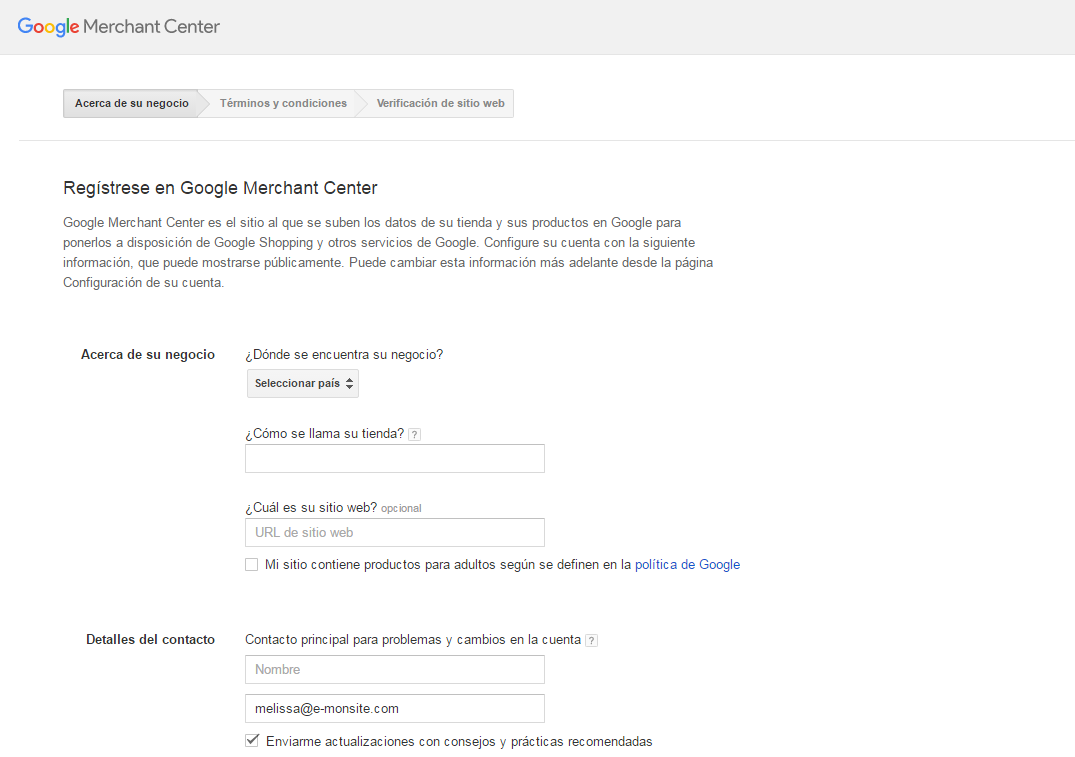Viewport: 1075px width, 757px height.
Task: Click the Contacto principal para problemas label
Action: click(x=413, y=640)
